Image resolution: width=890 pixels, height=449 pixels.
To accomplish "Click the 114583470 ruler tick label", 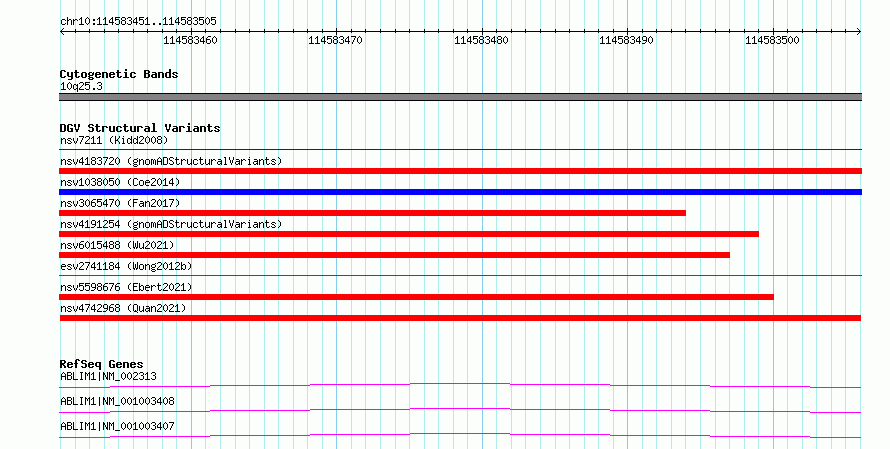I will pyautogui.click(x=335, y=40).
